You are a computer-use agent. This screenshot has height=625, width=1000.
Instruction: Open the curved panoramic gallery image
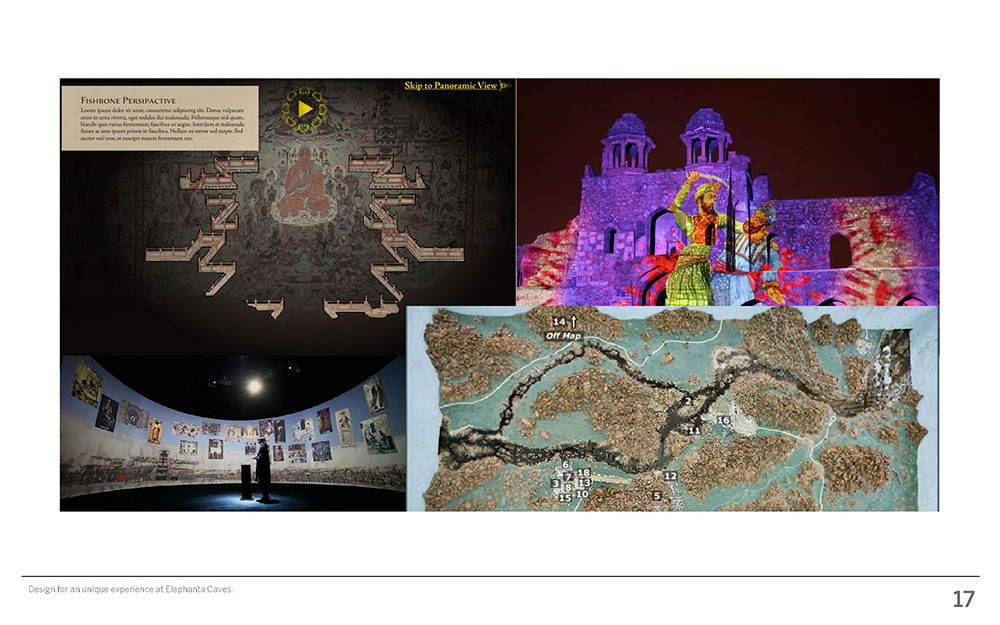point(233,433)
